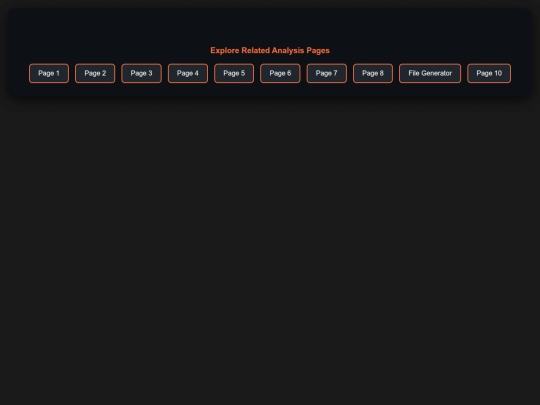Go to Page 2
Image resolution: width=540 pixels, height=405 pixels.
click(x=95, y=73)
